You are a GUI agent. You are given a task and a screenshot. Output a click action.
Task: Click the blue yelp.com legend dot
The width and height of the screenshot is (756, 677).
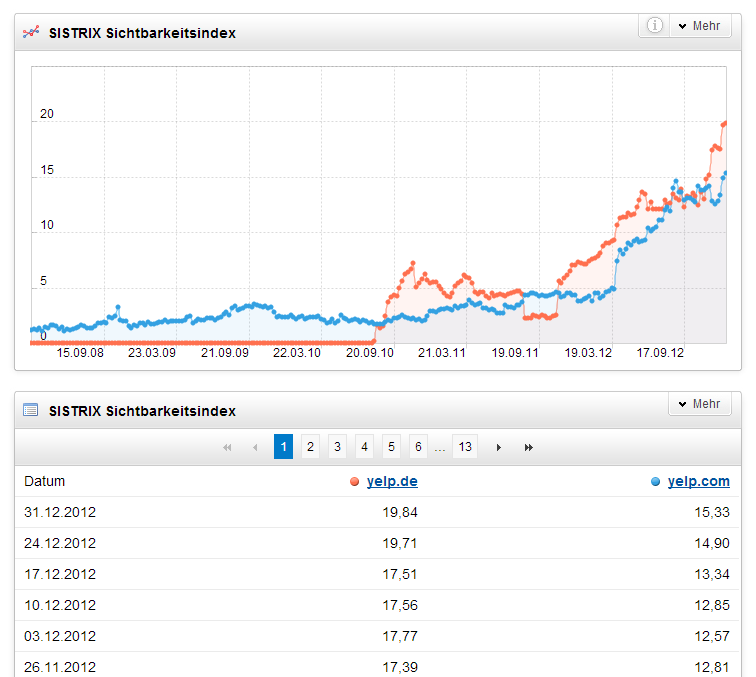click(x=656, y=482)
